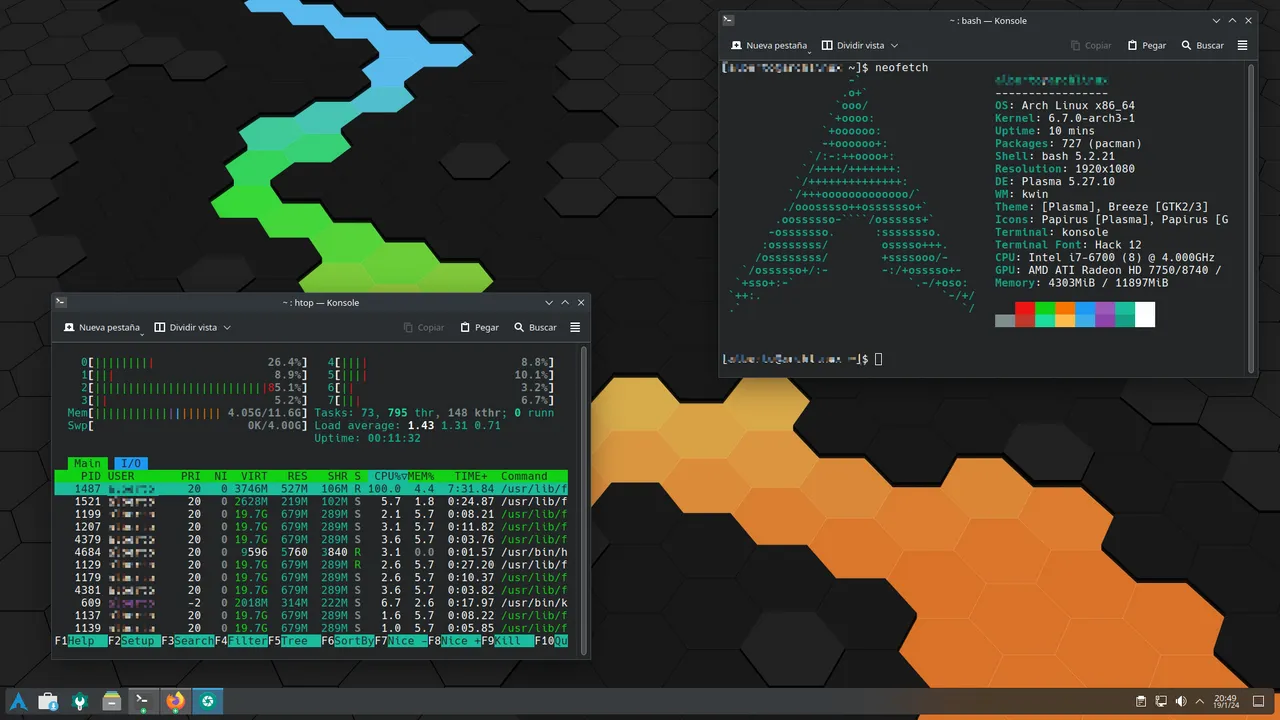Click F7 Nice - in htop footer
The height and width of the screenshot is (720, 1280).
tap(401, 640)
